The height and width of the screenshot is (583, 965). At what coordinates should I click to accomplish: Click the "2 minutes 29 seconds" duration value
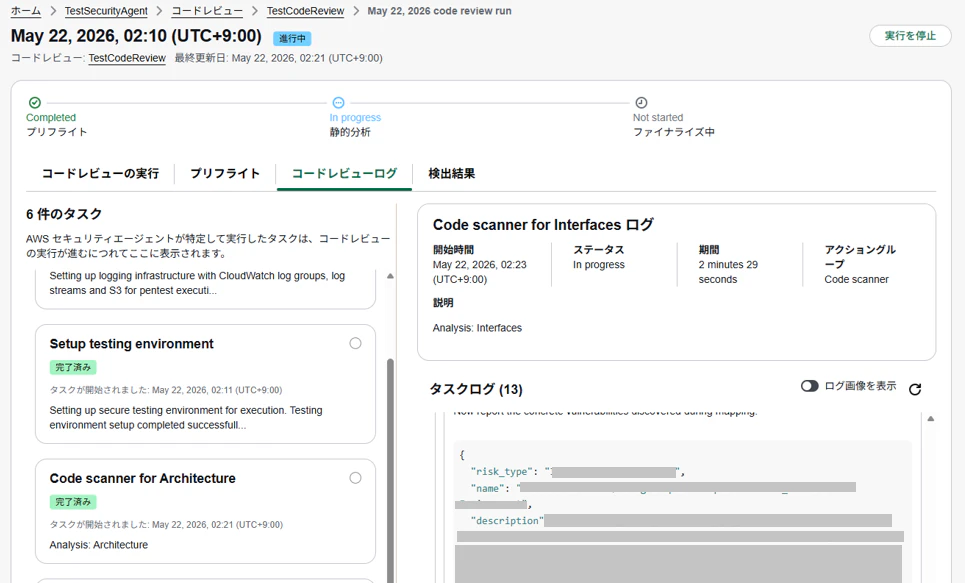pos(728,271)
